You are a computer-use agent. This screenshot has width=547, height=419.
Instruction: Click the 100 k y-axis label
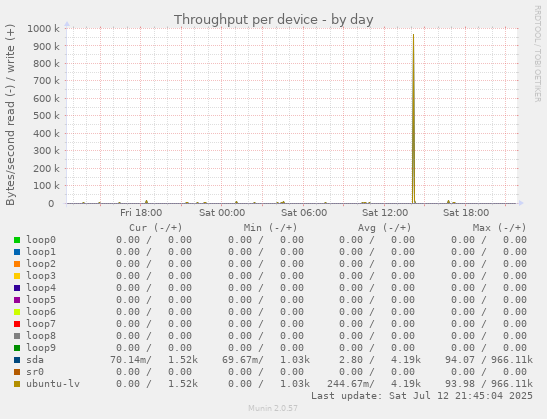coord(46,186)
